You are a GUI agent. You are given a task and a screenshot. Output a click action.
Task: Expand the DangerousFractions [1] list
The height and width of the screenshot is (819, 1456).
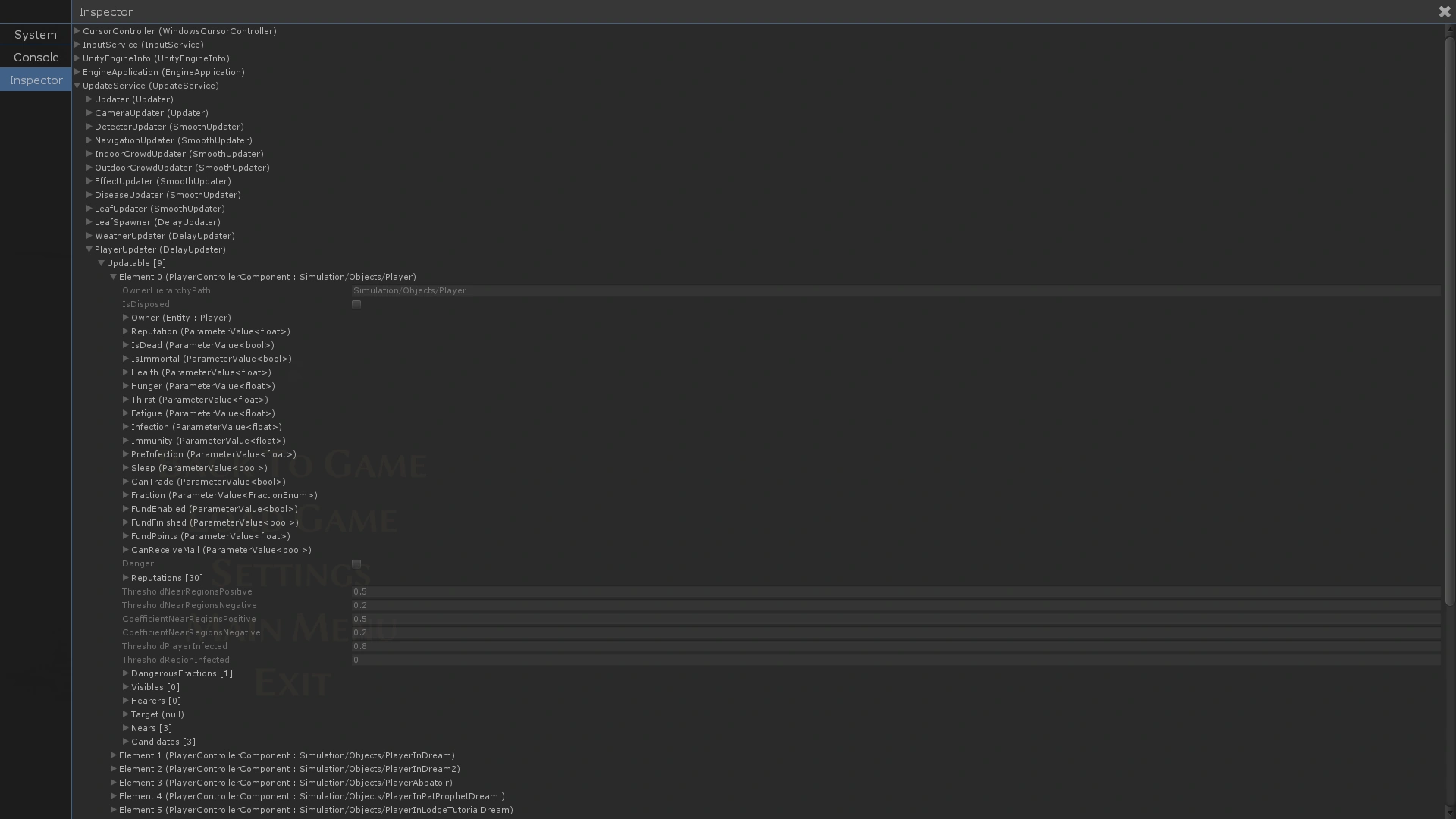126,673
